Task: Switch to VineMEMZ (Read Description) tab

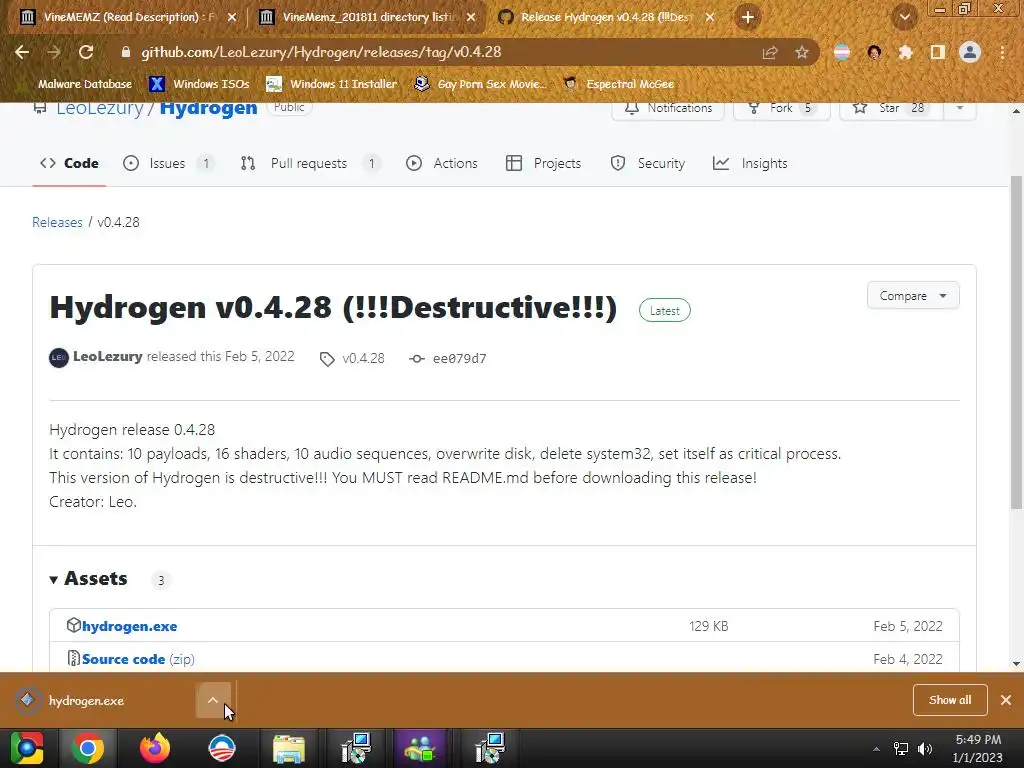Action: [x=127, y=17]
